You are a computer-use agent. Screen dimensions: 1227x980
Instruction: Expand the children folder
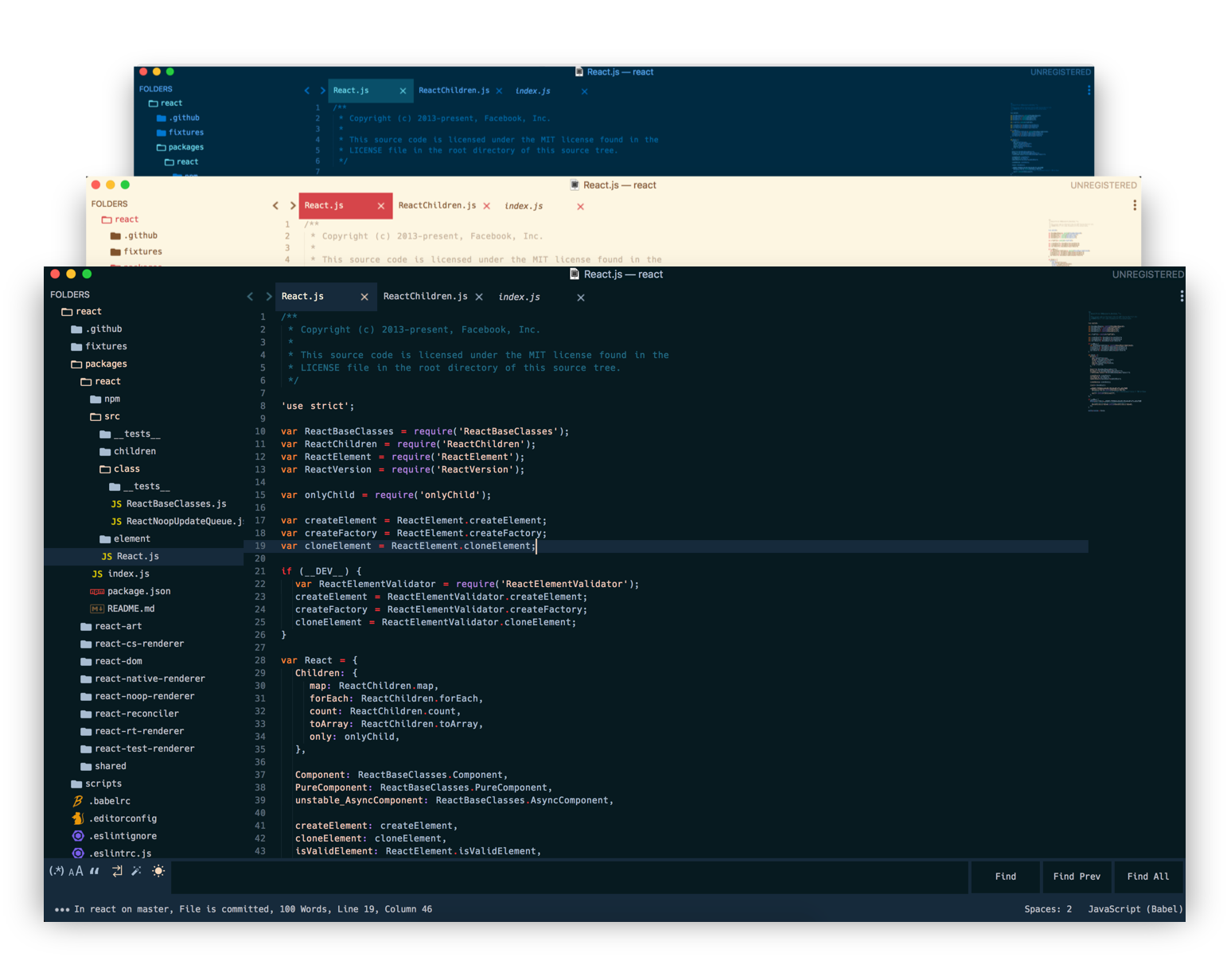click(127, 452)
